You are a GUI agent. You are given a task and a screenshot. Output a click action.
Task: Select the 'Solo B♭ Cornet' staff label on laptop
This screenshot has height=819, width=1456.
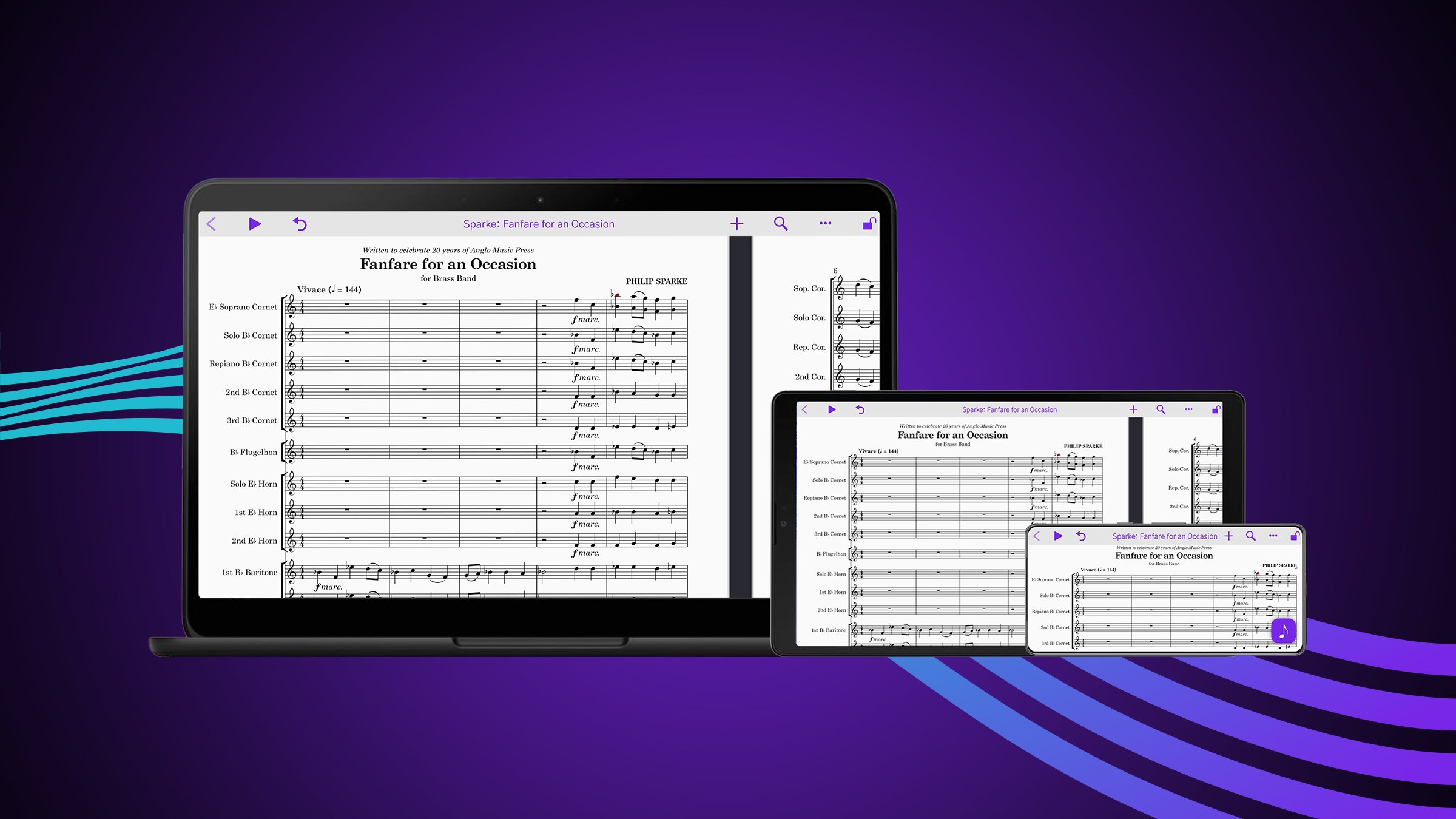tap(250, 335)
